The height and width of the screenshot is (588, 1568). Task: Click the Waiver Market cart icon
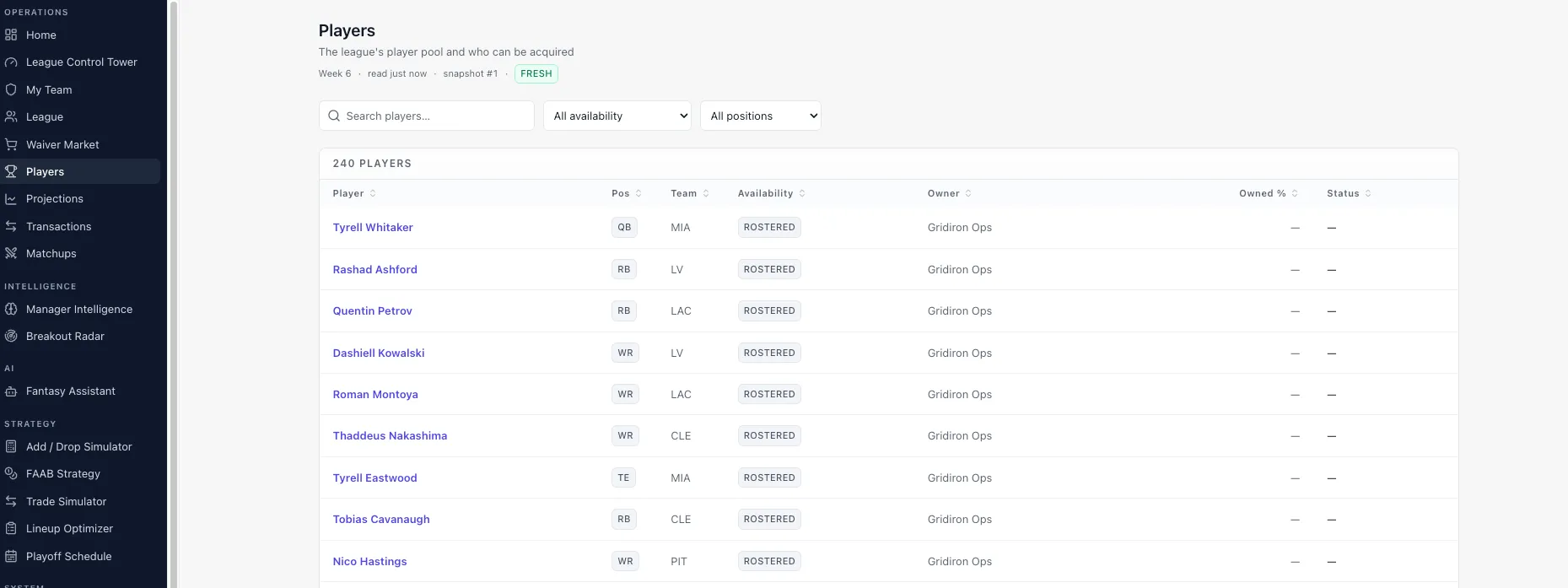pyautogui.click(x=11, y=144)
